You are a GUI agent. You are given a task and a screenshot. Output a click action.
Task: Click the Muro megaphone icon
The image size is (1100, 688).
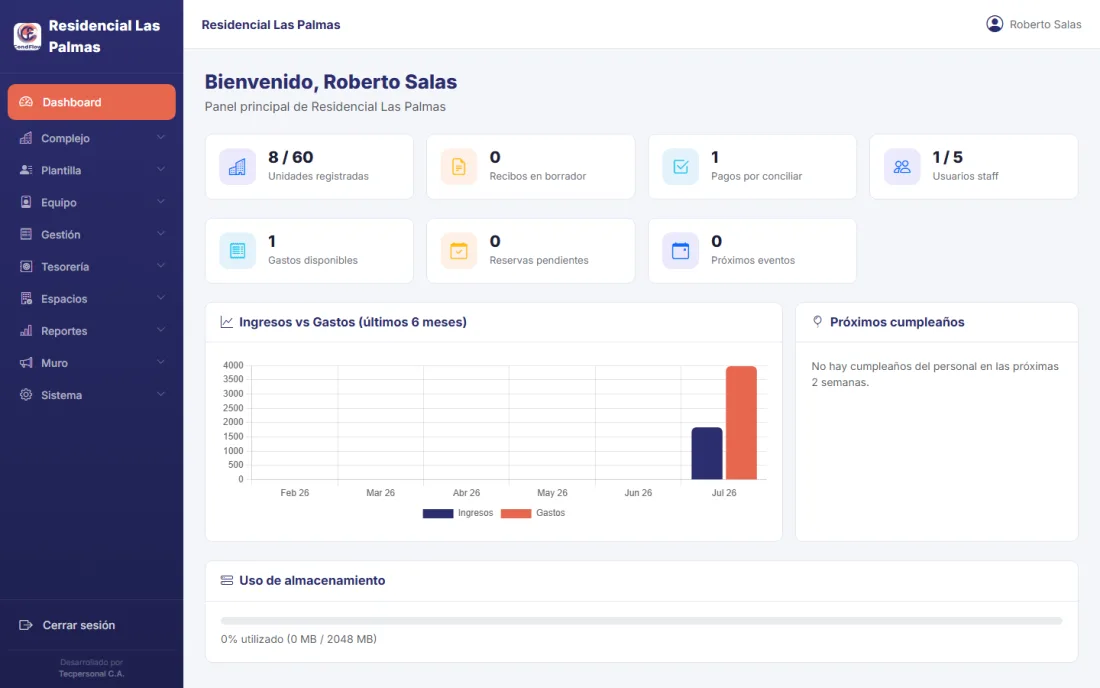coord(26,363)
